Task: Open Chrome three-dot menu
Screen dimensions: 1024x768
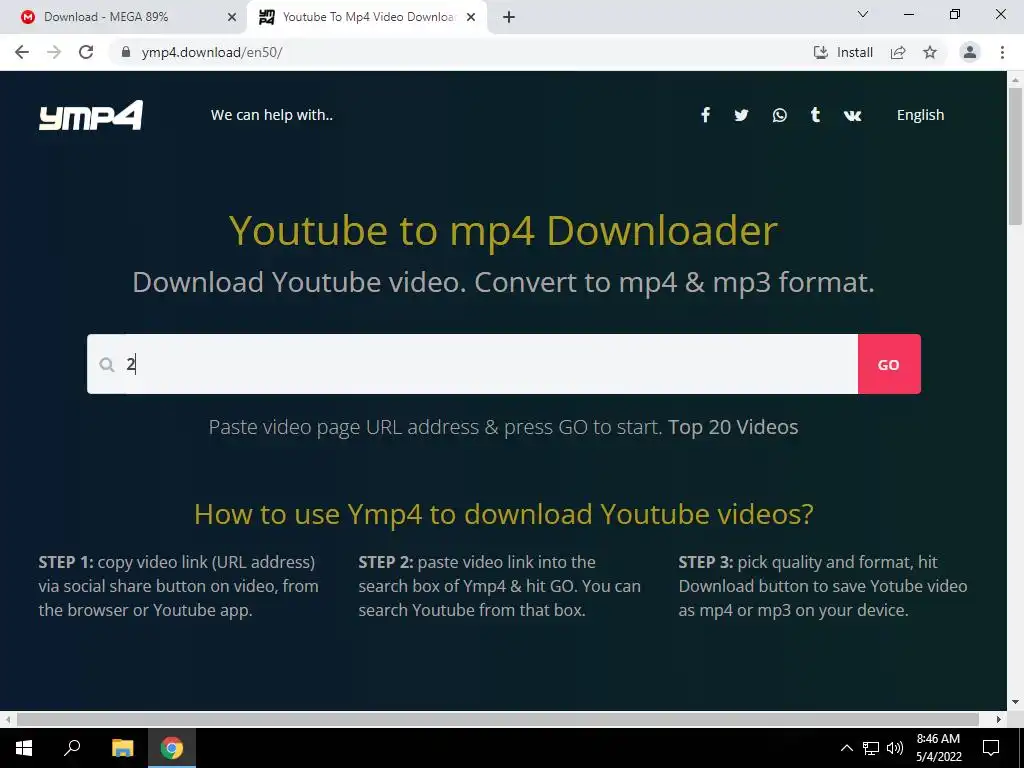Action: (1002, 52)
